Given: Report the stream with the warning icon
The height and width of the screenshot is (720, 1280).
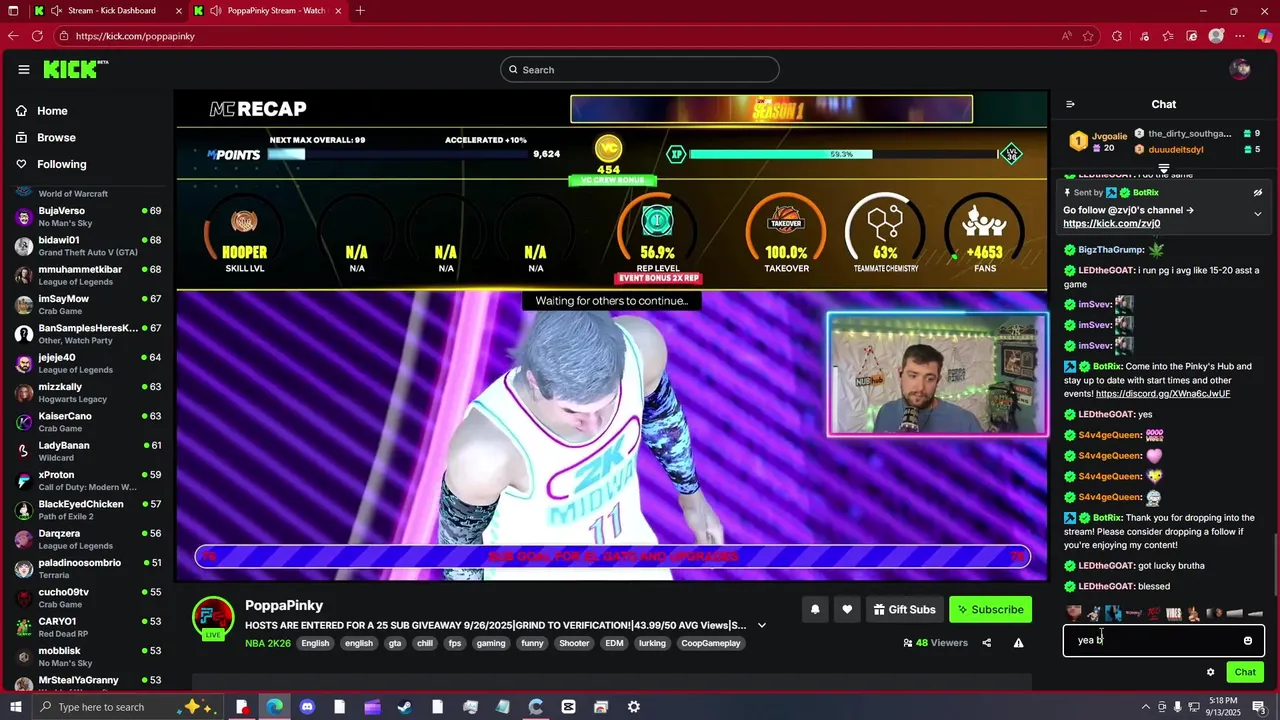Looking at the screenshot, I should tap(1018, 643).
